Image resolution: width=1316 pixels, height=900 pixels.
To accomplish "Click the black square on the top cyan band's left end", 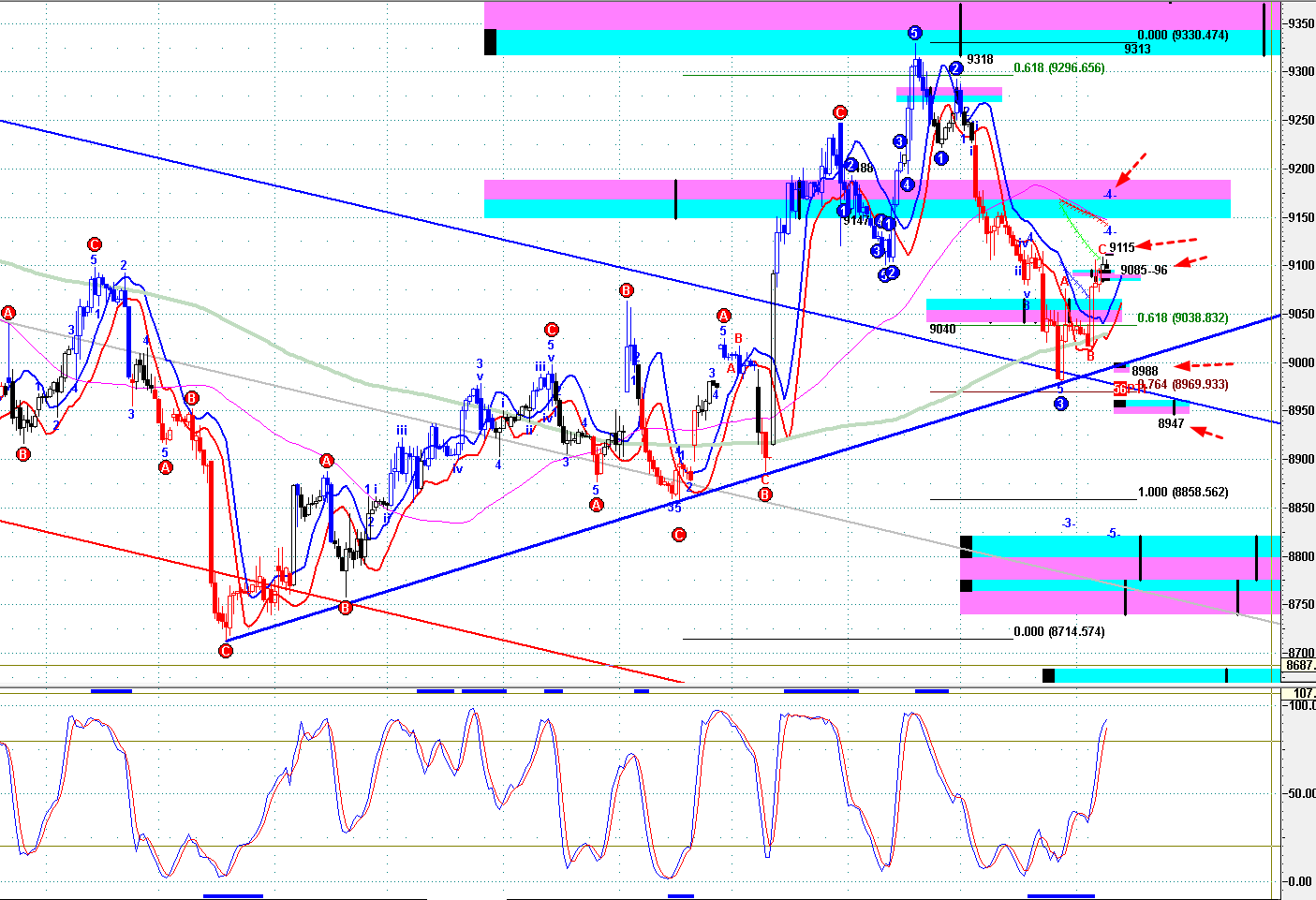I will 490,42.
